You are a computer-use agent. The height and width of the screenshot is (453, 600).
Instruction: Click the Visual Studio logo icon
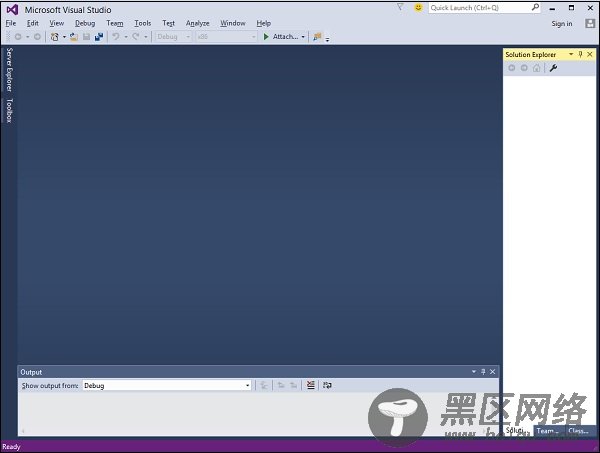tap(12, 10)
